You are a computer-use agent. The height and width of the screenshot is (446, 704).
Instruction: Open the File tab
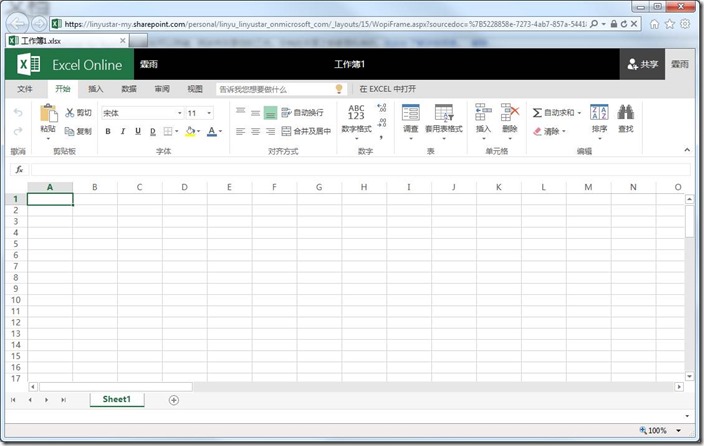[x=25, y=89]
